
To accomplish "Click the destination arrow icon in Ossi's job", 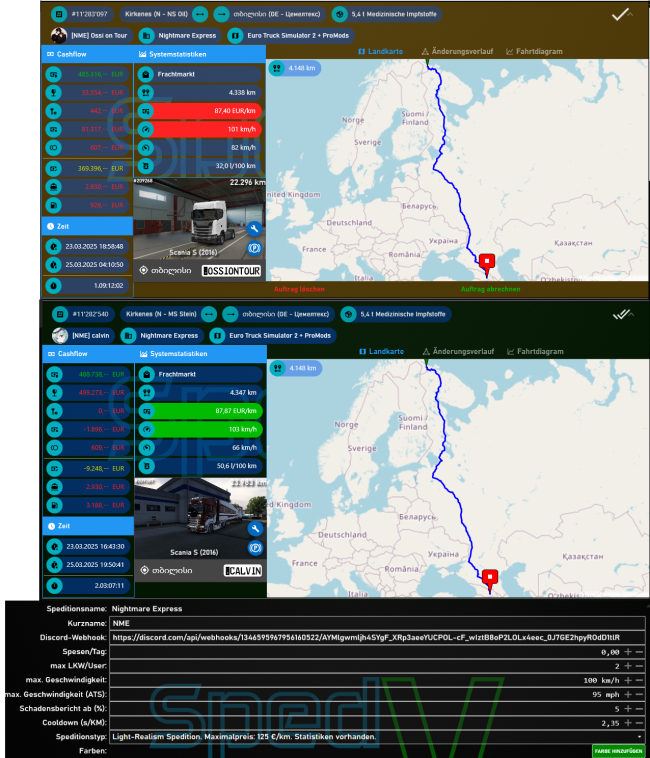I will [x=221, y=14].
